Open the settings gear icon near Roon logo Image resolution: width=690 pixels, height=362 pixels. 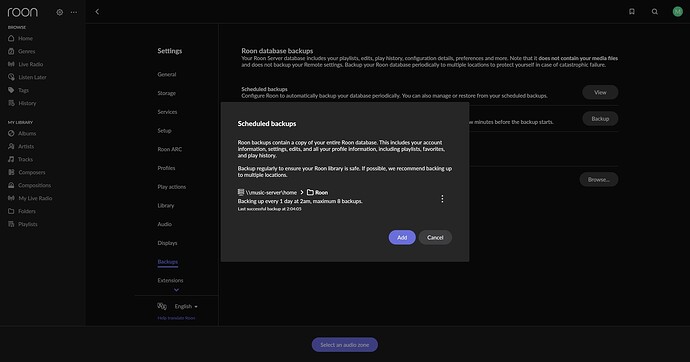pos(59,12)
